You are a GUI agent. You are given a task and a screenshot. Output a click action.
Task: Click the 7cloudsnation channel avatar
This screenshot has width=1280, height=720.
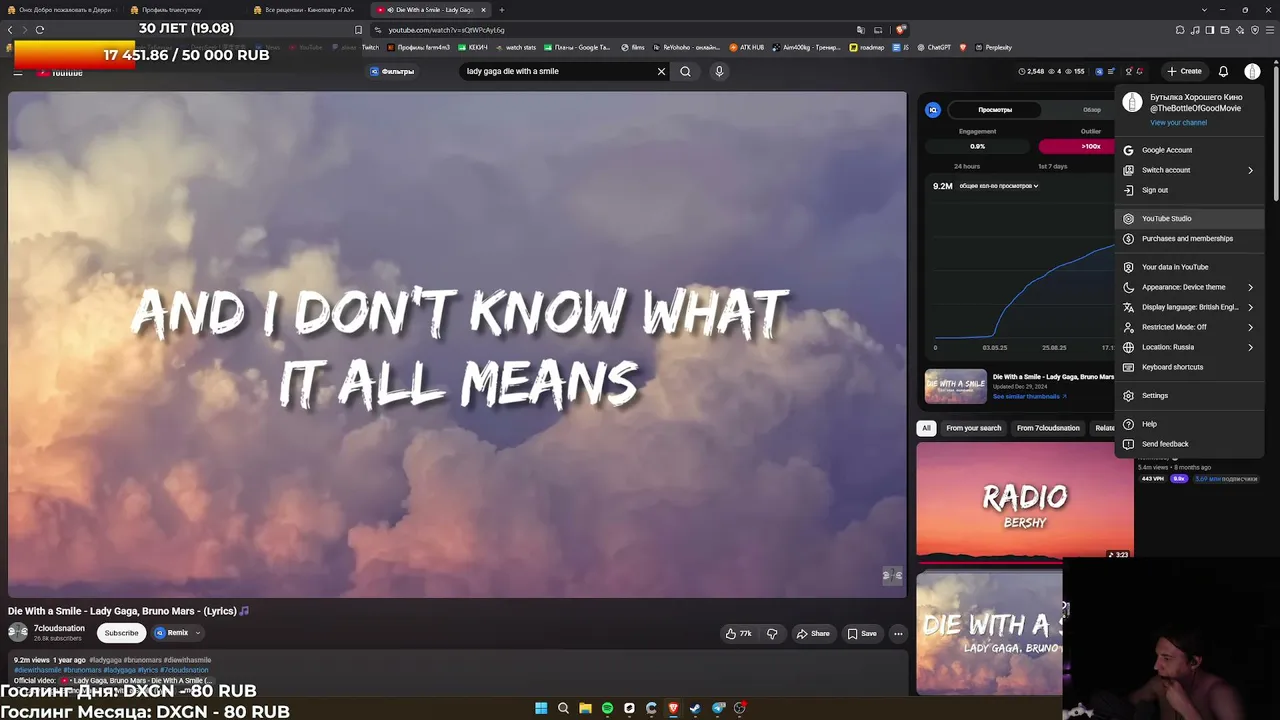(x=18, y=632)
